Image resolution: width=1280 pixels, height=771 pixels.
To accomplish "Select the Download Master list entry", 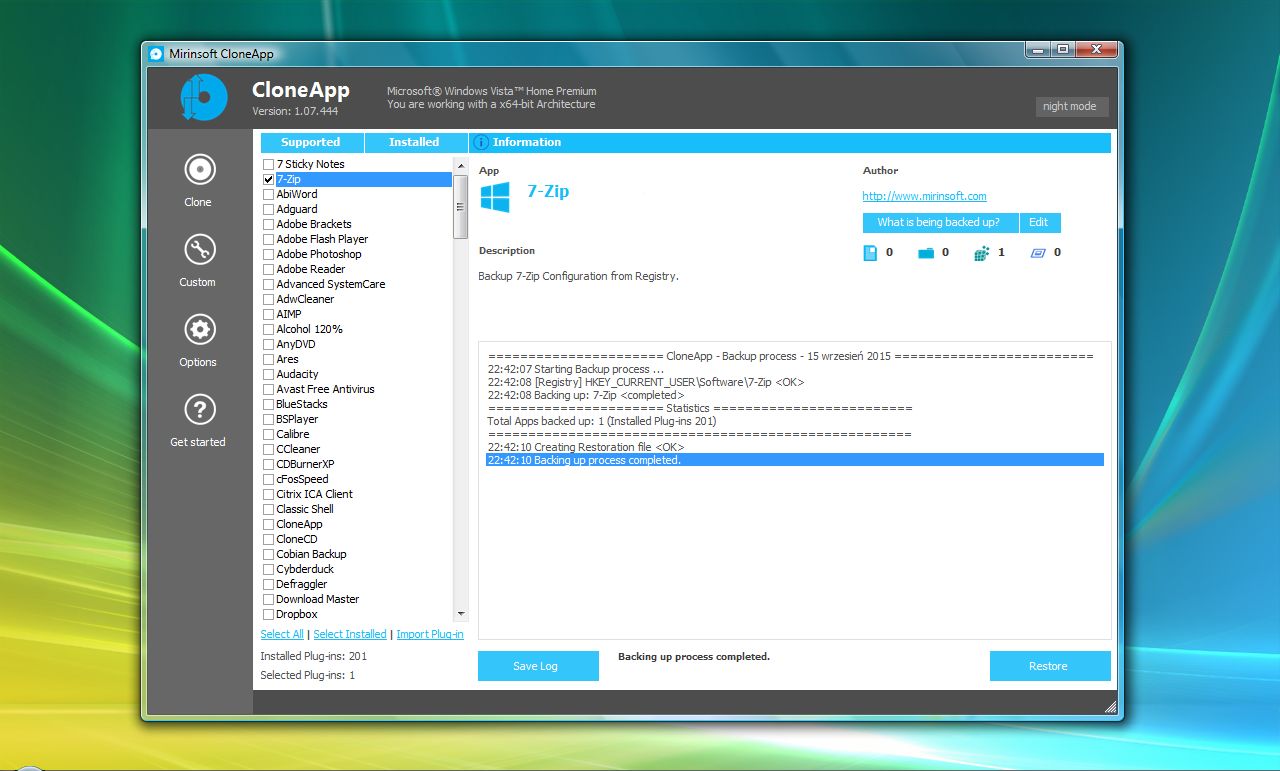I will pyautogui.click(x=317, y=600).
